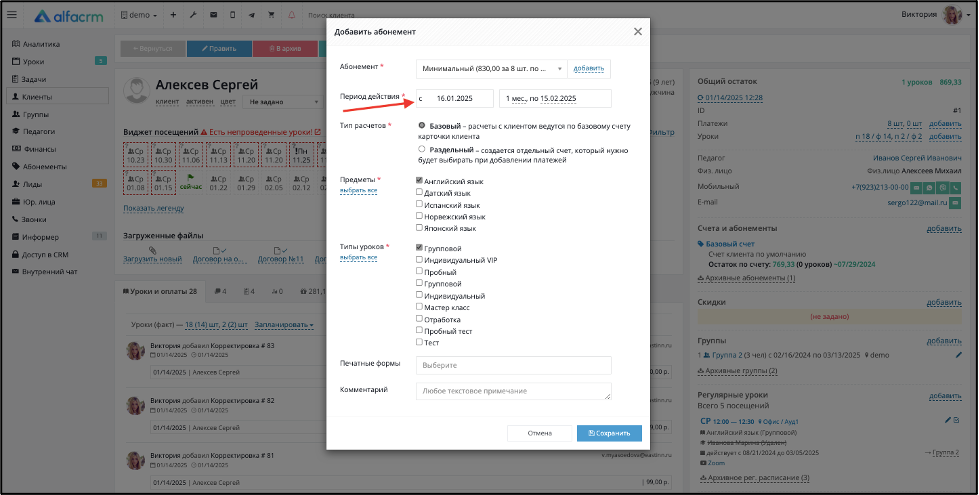979x495 pixels.
Task: Click the plus icon in top toolbar
Action: tap(173, 15)
